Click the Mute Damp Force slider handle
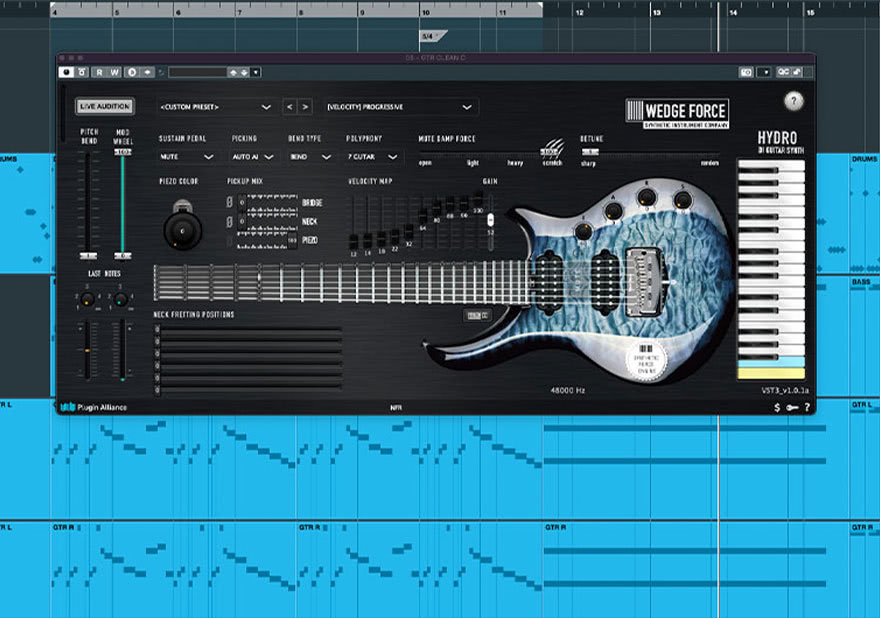880x618 pixels. click(549, 152)
